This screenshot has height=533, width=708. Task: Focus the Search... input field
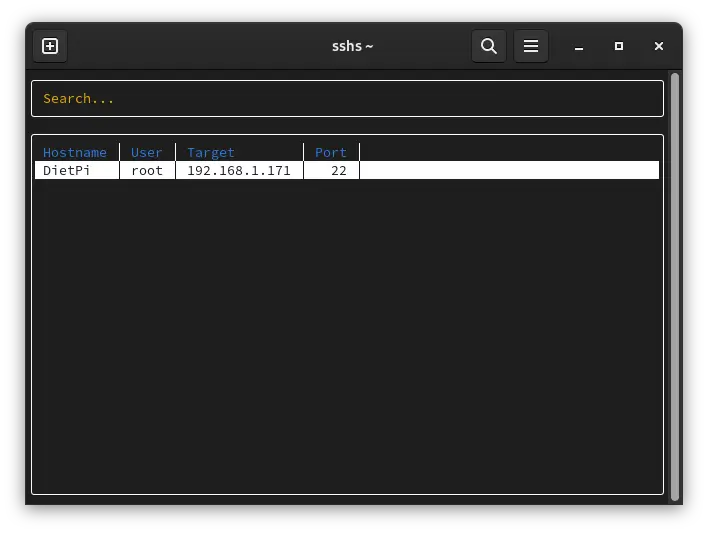[347, 99]
